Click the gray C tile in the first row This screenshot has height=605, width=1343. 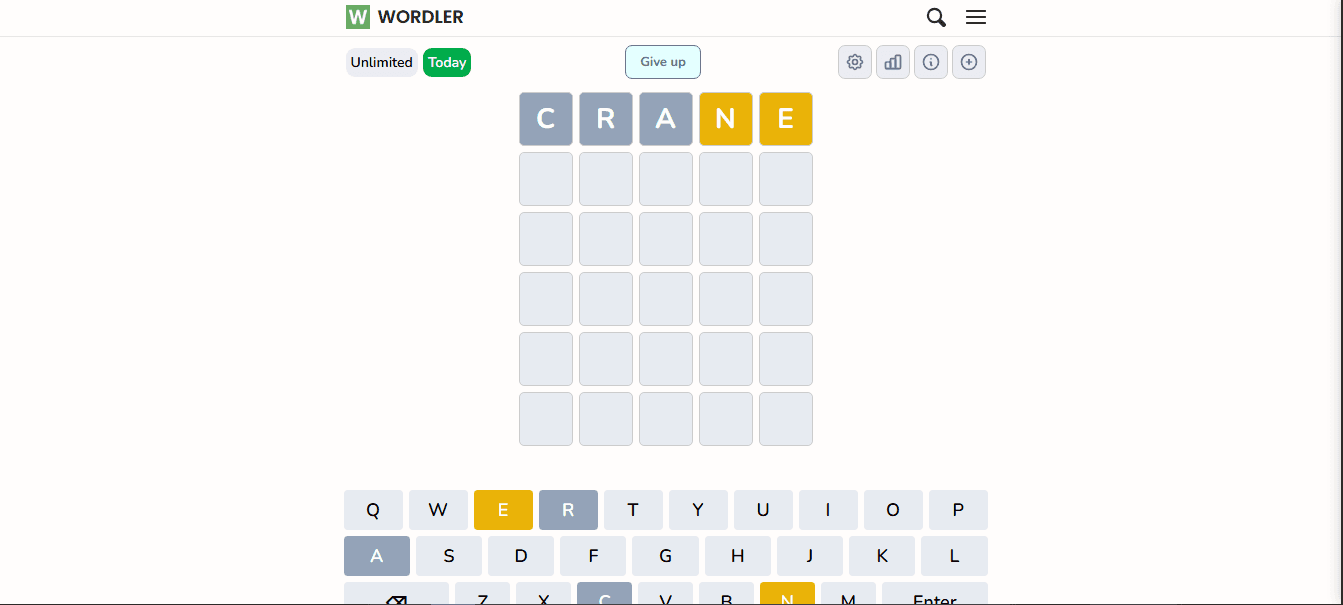click(x=546, y=119)
